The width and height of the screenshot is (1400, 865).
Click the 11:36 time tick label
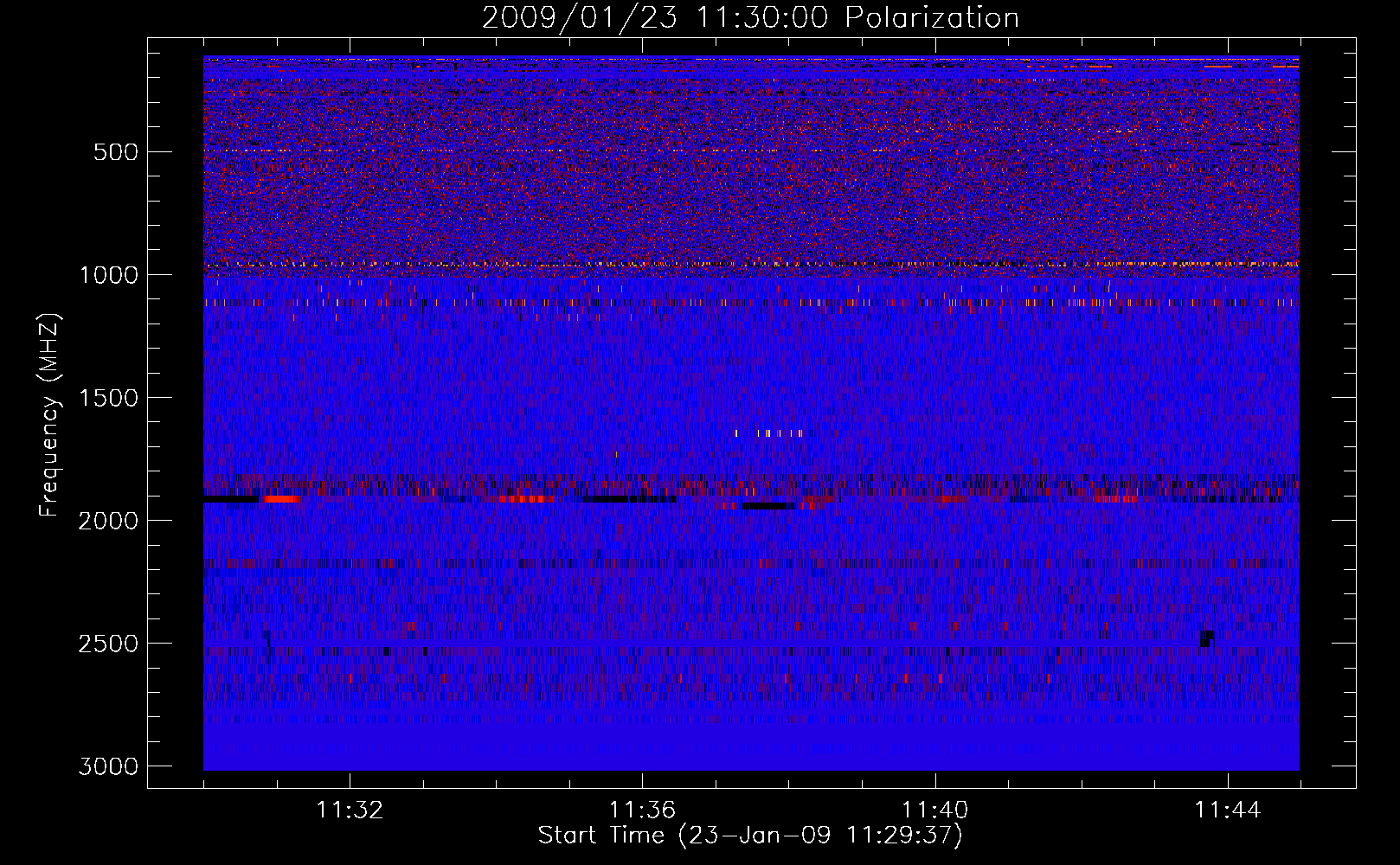(642, 811)
